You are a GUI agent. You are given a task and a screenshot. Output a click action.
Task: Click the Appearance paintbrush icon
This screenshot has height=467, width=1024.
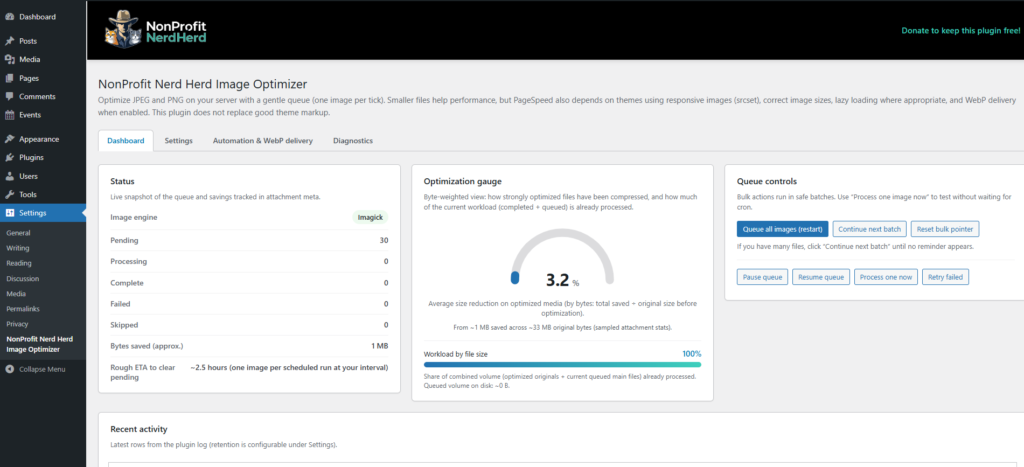(x=10, y=139)
